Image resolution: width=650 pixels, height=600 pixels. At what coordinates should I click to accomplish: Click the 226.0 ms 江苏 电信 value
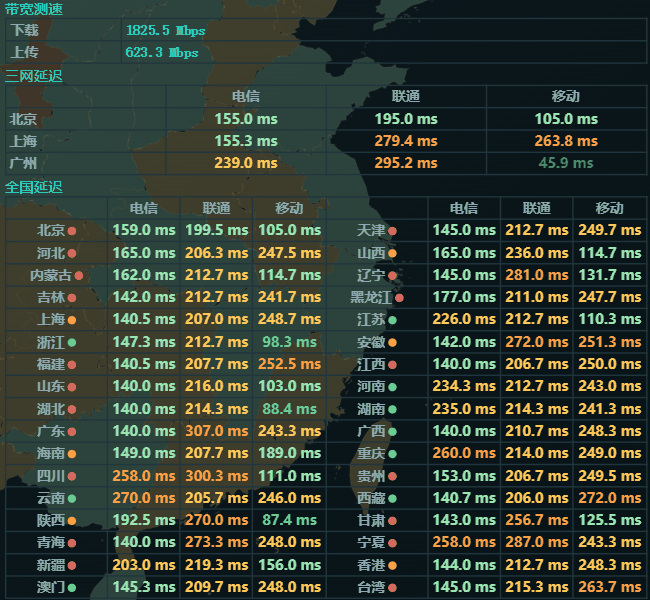point(464,319)
